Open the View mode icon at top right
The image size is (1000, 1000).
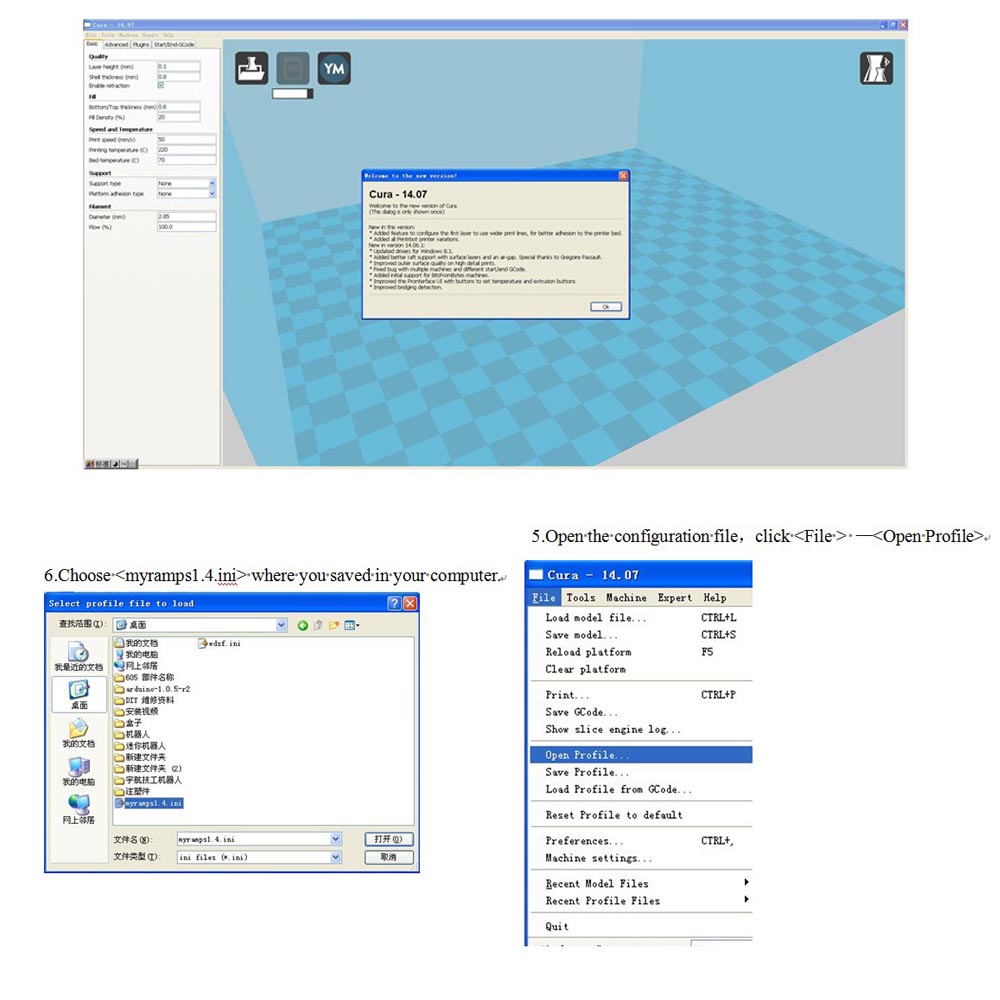pos(876,68)
